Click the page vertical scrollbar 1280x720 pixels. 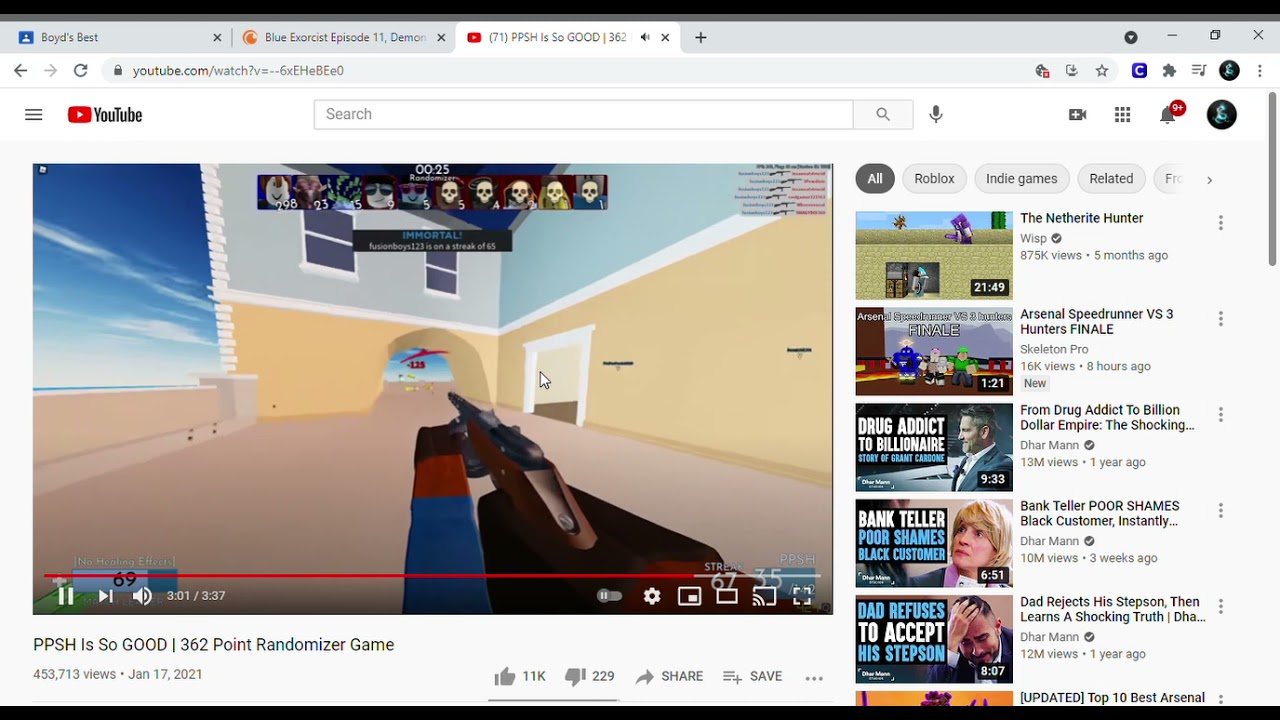(1272, 180)
